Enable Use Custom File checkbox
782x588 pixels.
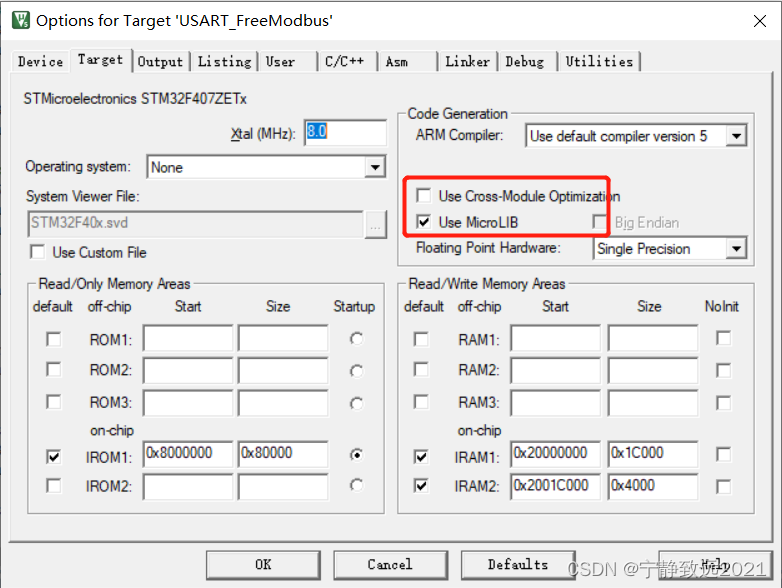38,252
